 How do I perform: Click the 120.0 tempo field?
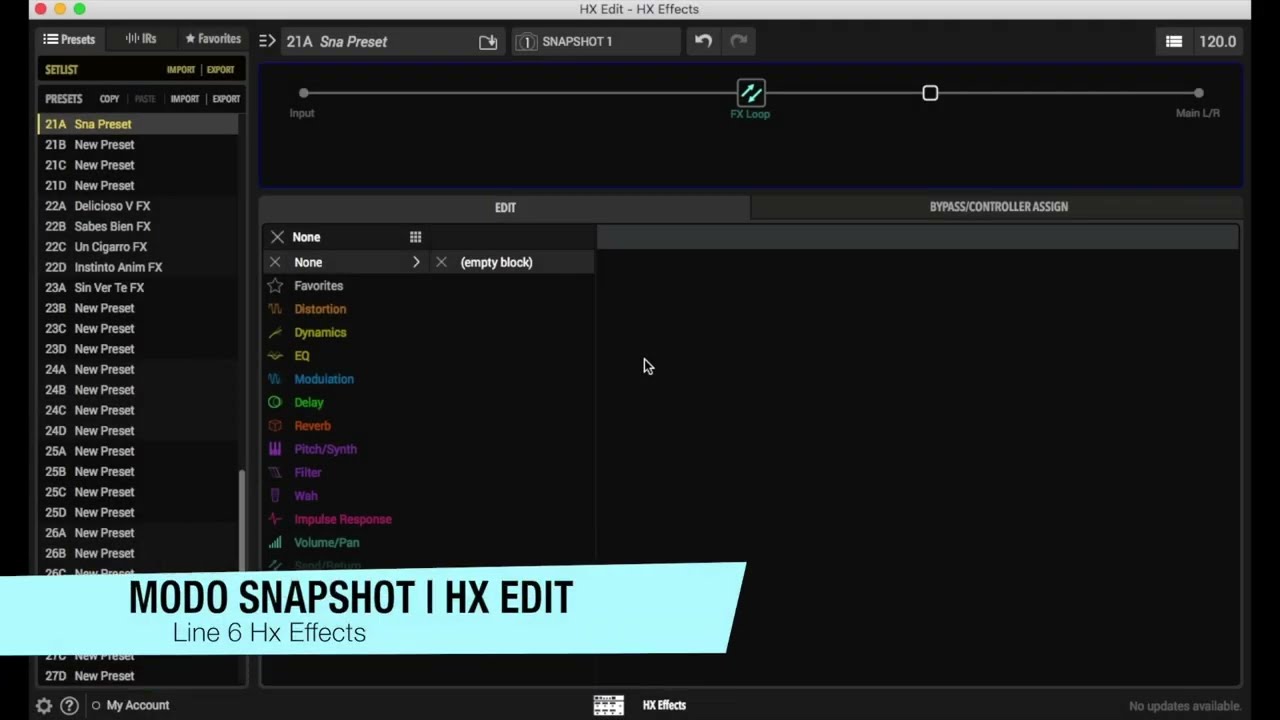[x=1217, y=41]
